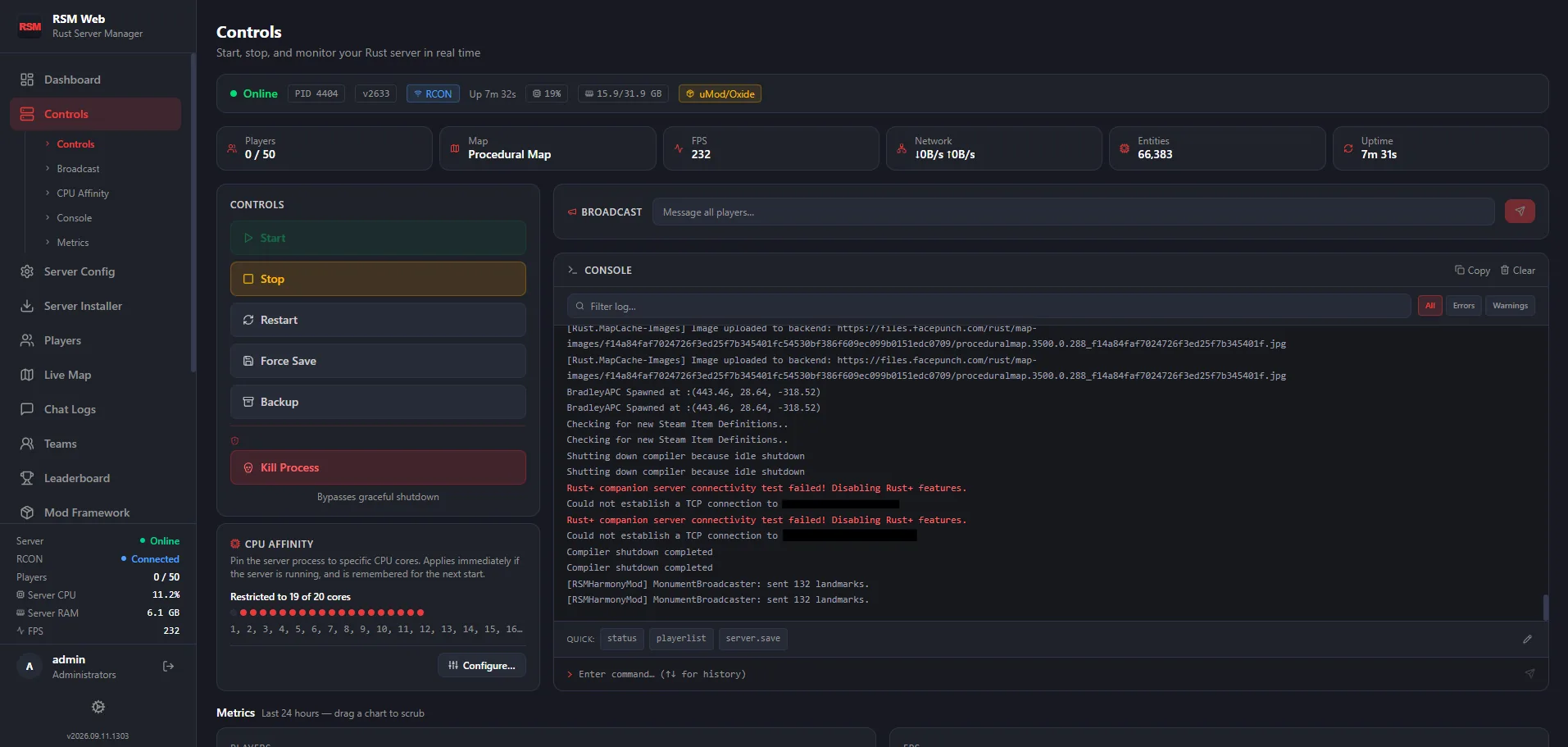Show All console messages
Screen dimensions: 1568x747
(1430, 306)
